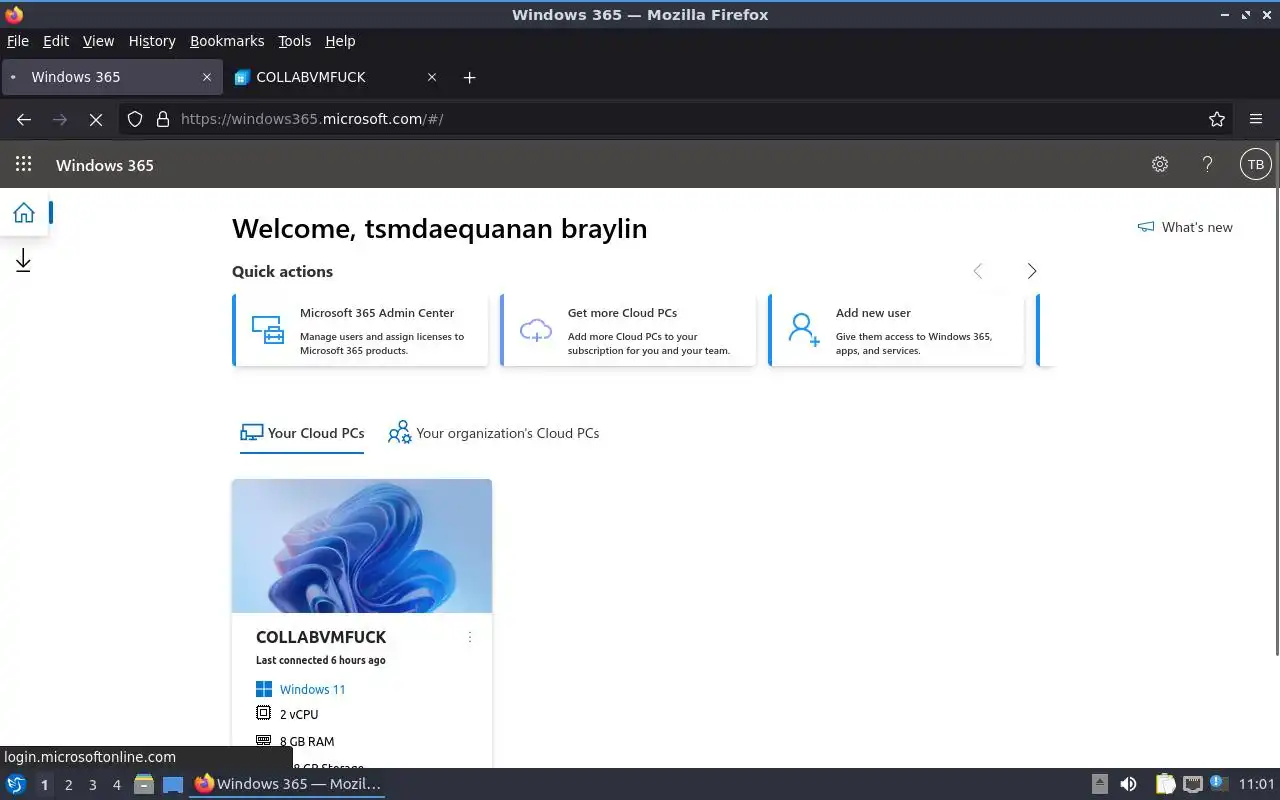The height and width of the screenshot is (800, 1280).
Task: Open the clipboard tray icon
Action: click(1165, 784)
